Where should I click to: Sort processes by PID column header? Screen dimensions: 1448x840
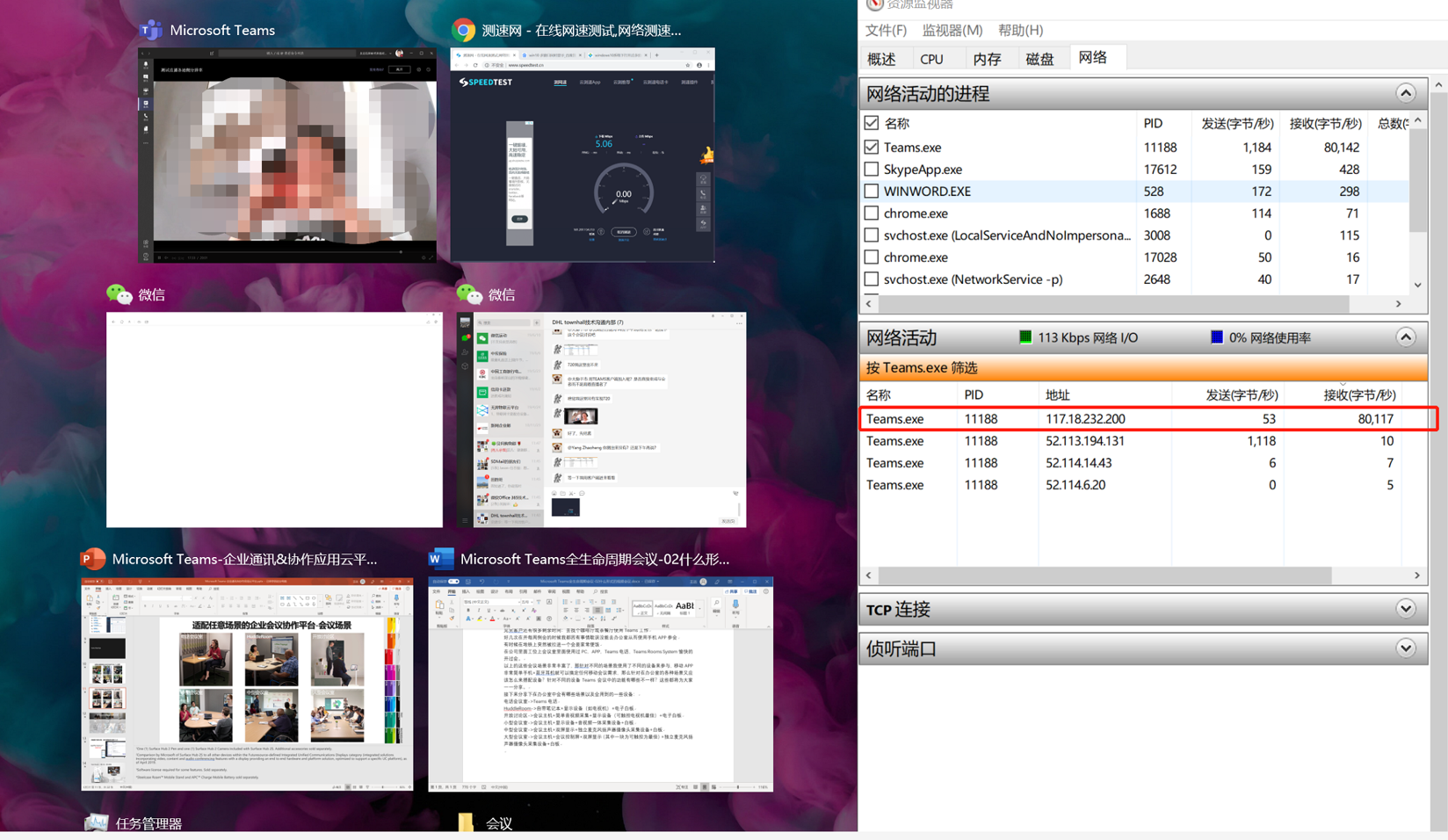click(1153, 123)
